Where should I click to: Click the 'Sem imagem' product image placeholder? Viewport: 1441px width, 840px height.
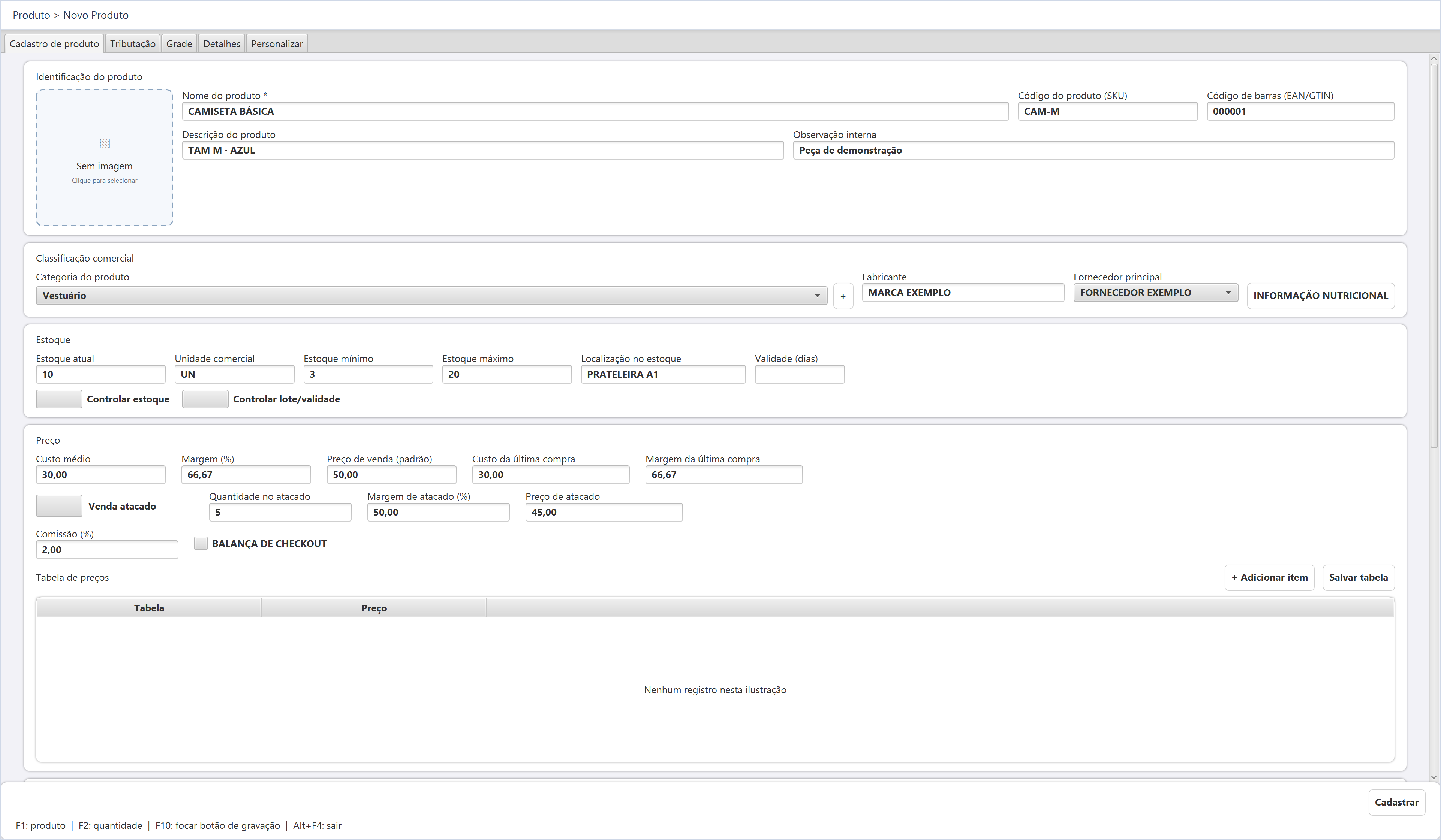[x=105, y=158]
